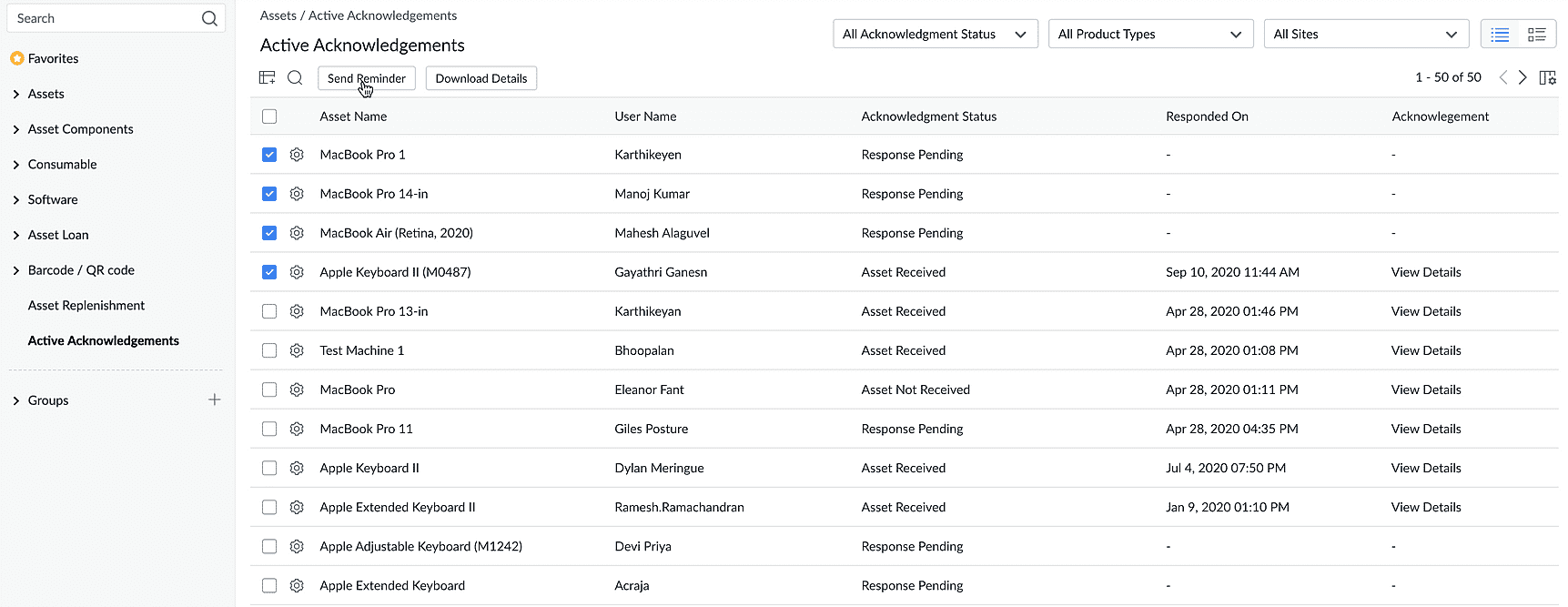Tick the select-all checkbox in header
Screen dimensions: 1568x607
pyautogui.click(x=269, y=116)
